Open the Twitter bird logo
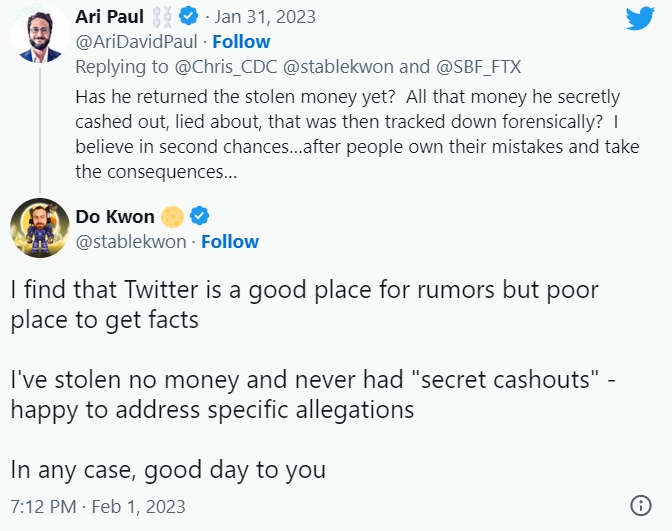The width and height of the screenshot is (672, 531). [x=640, y=18]
